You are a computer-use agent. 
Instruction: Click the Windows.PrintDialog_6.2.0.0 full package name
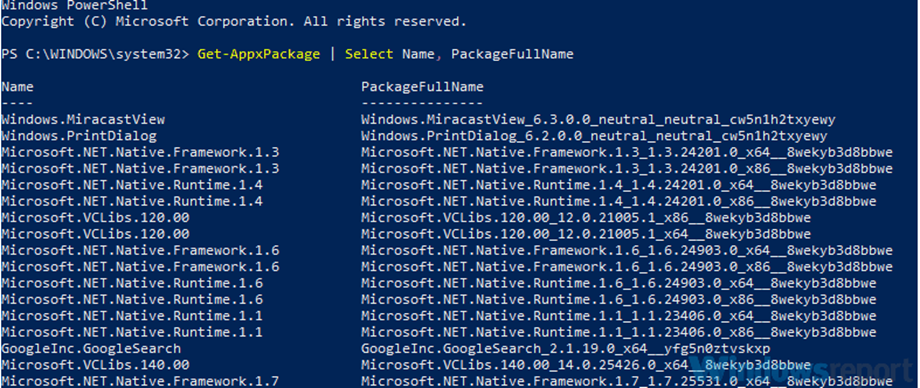tap(594, 136)
